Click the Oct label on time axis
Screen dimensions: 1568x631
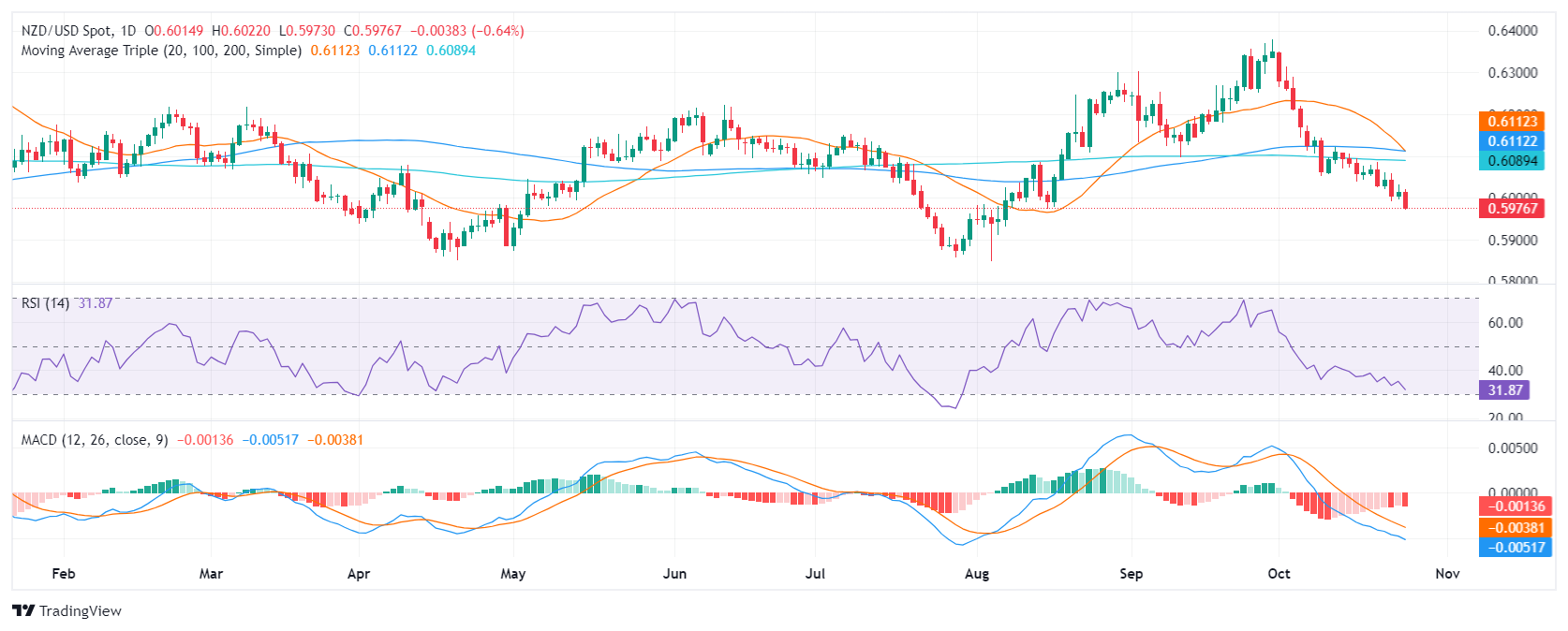(1279, 574)
